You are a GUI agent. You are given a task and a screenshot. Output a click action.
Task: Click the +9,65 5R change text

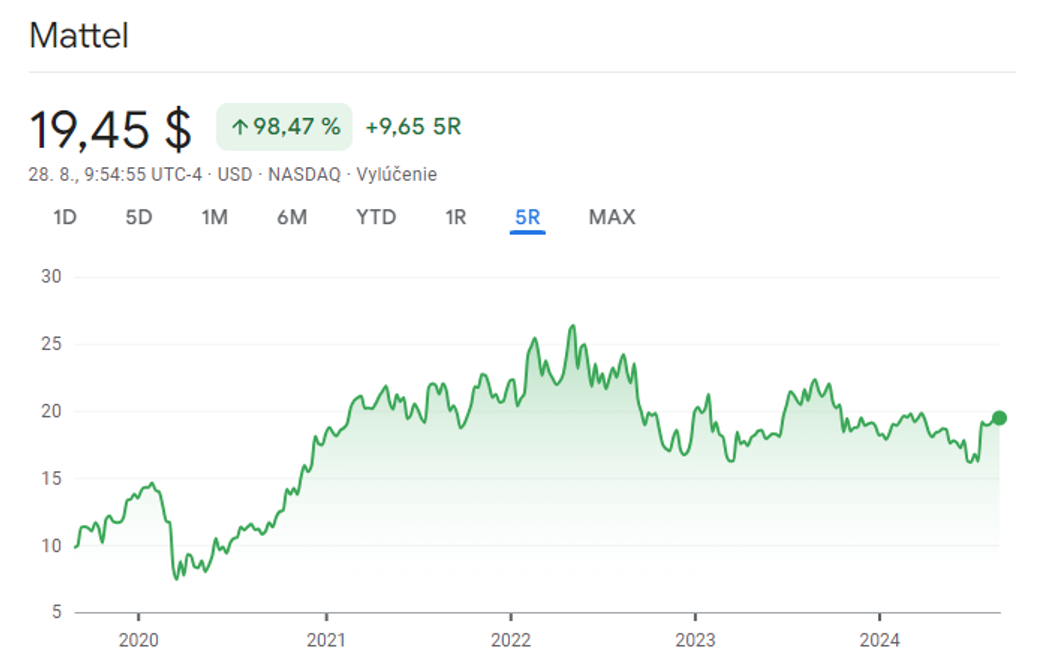(x=413, y=127)
